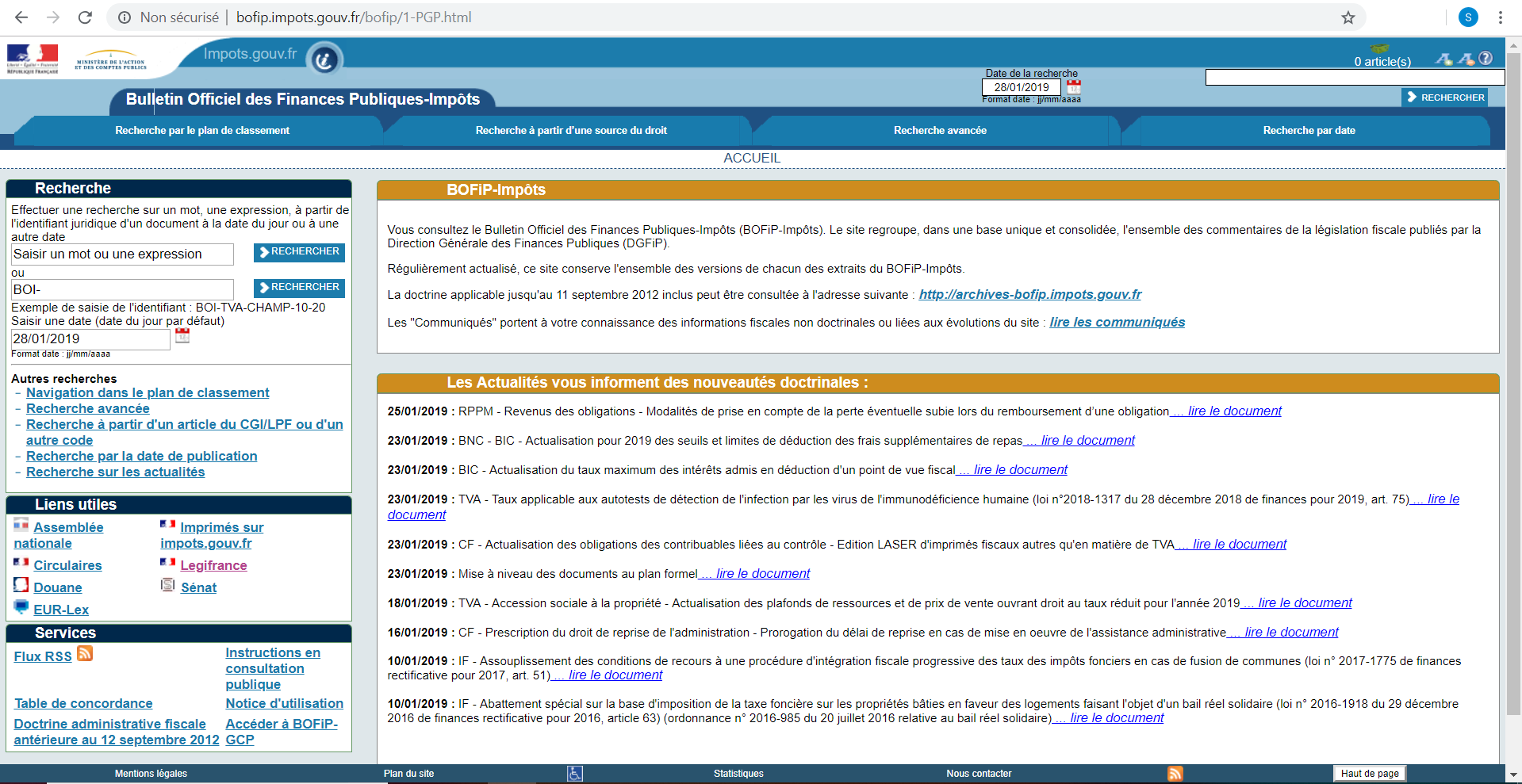Click the footer RSS feed icon
Screen dimensions: 1522x784
coord(1175,774)
